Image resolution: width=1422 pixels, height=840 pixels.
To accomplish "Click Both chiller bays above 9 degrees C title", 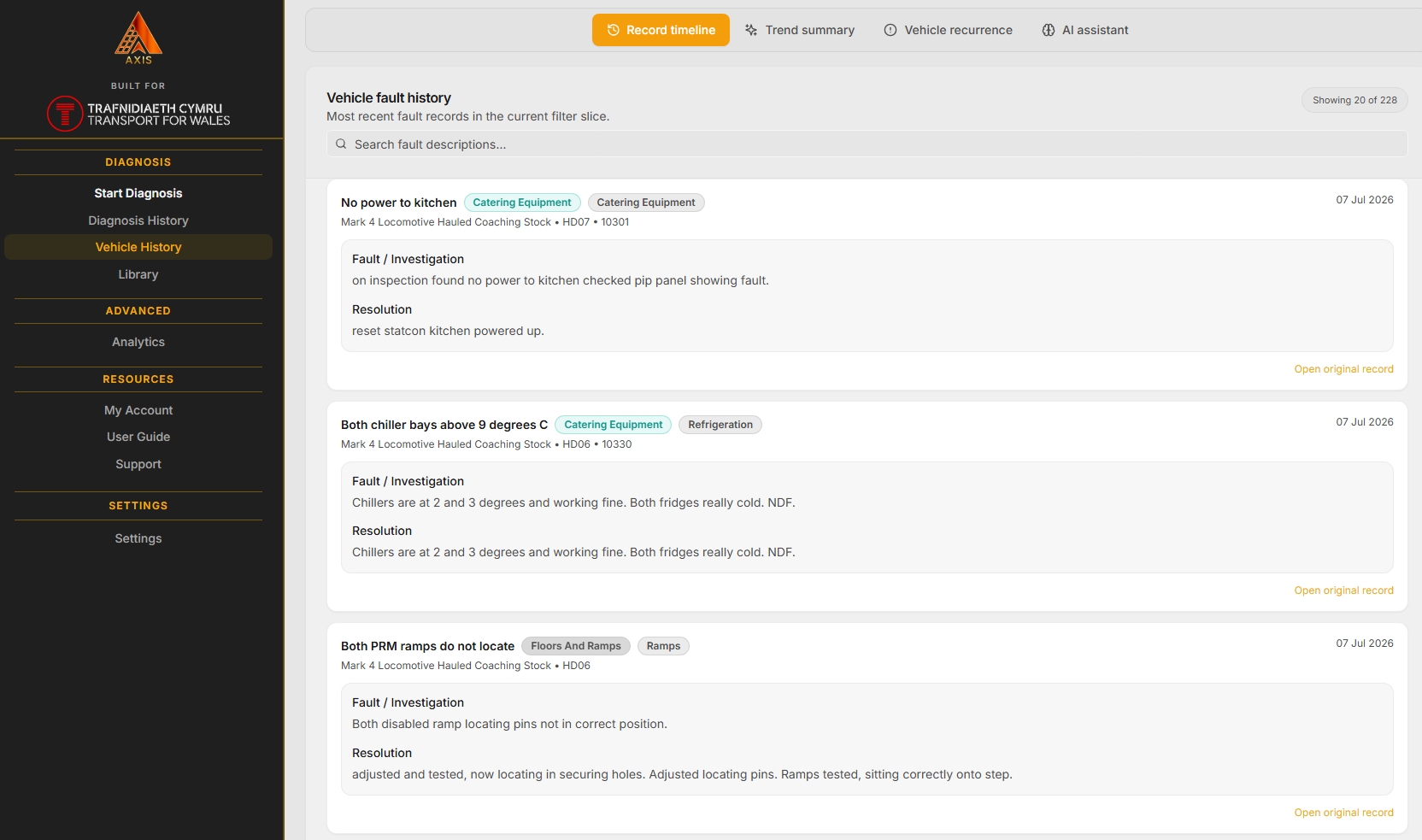I will 444,425.
